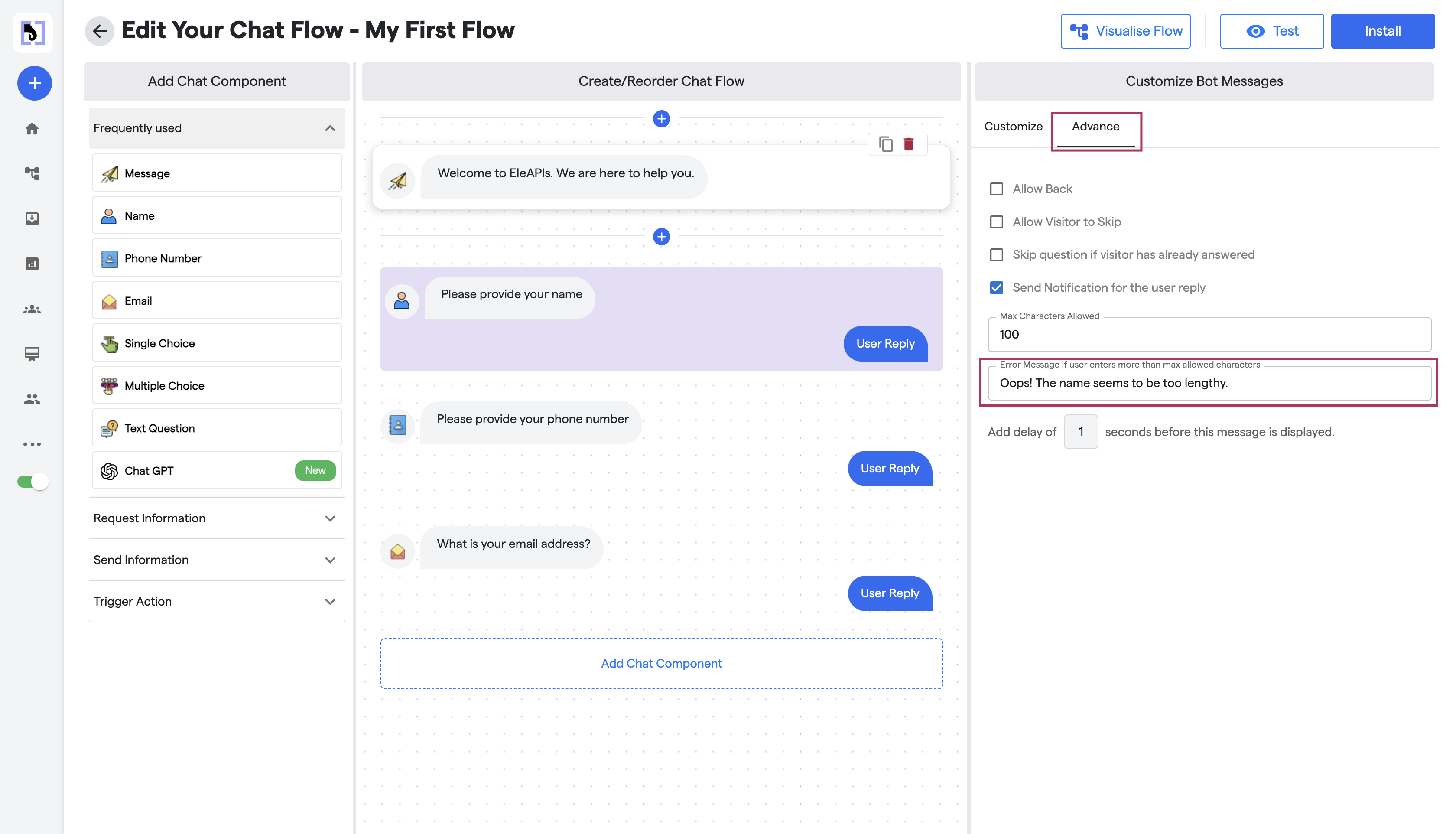Screen dimensions: 1456x834
Task: Click the blue plus button in left sidebar
Action: pyautogui.click(x=34, y=83)
